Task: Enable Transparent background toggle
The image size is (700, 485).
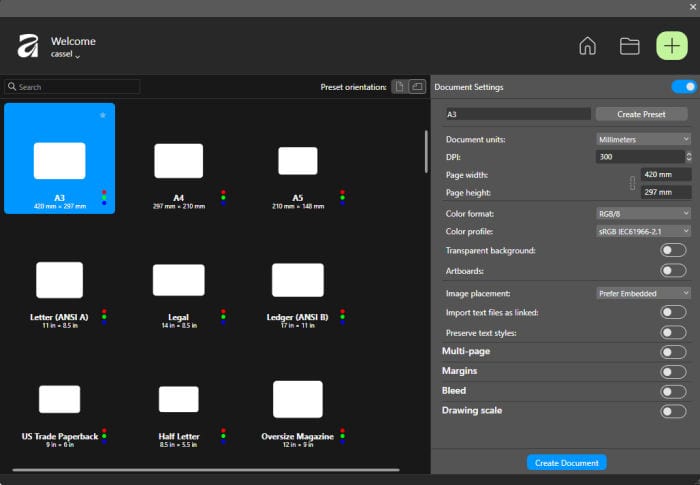Action: [x=673, y=250]
